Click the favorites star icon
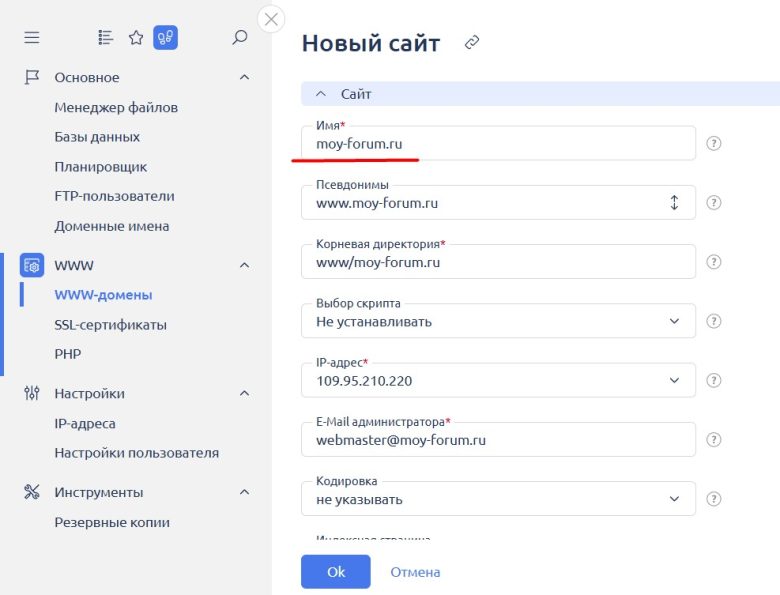Screen dimensions: 780x595 [136, 38]
